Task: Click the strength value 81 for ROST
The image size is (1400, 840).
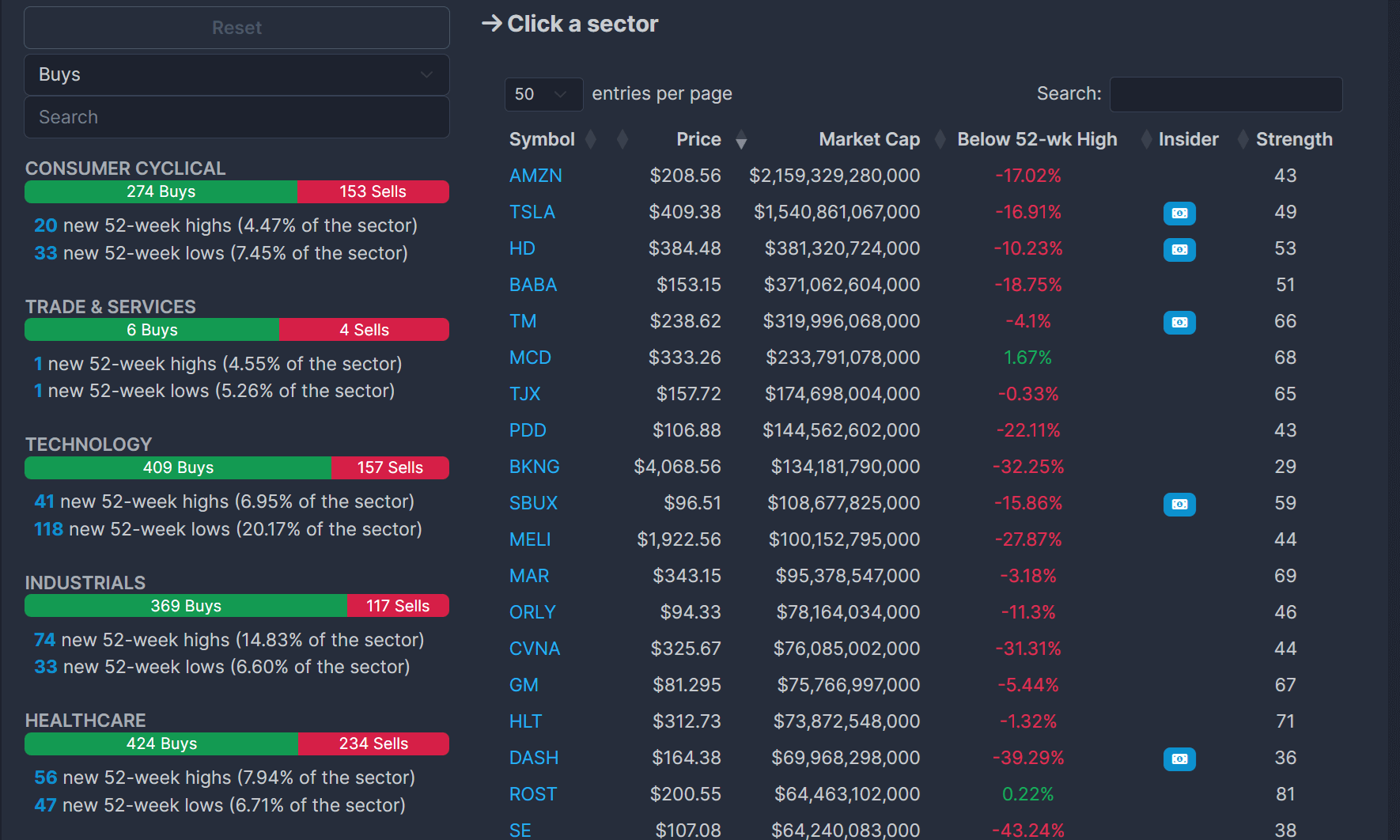Action: point(1285,794)
